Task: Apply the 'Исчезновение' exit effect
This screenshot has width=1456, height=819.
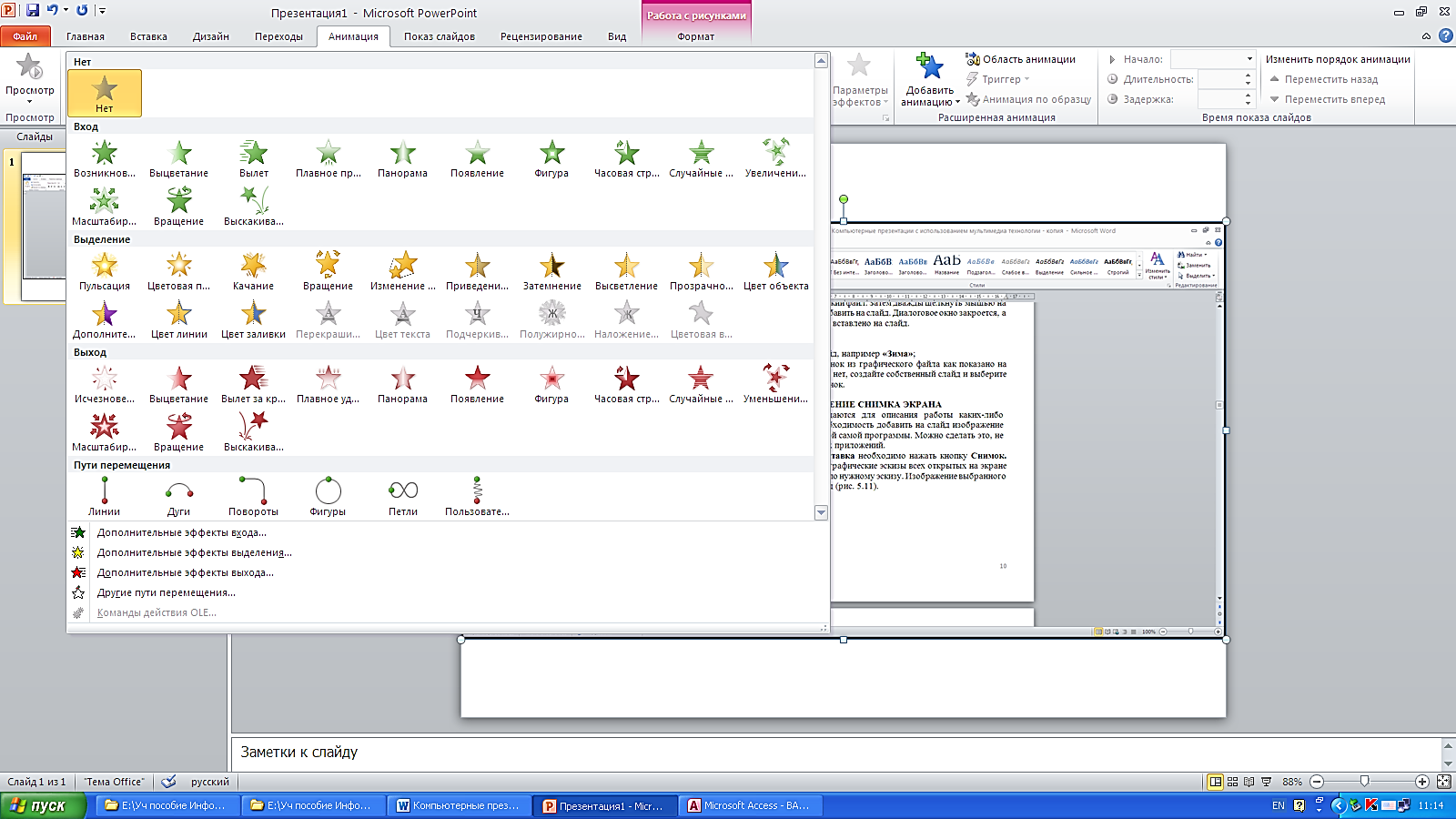Action: coord(105,384)
